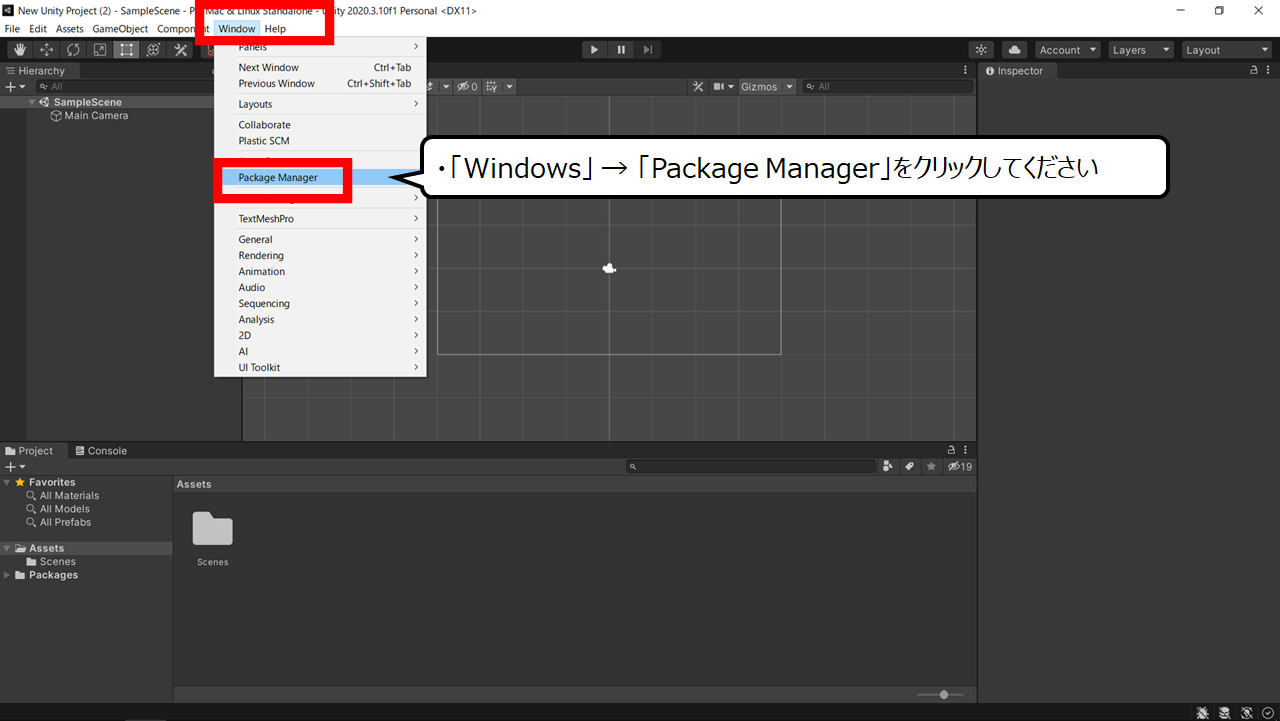This screenshot has width=1280, height=721.
Task: Step one frame forward
Action: click(648, 50)
